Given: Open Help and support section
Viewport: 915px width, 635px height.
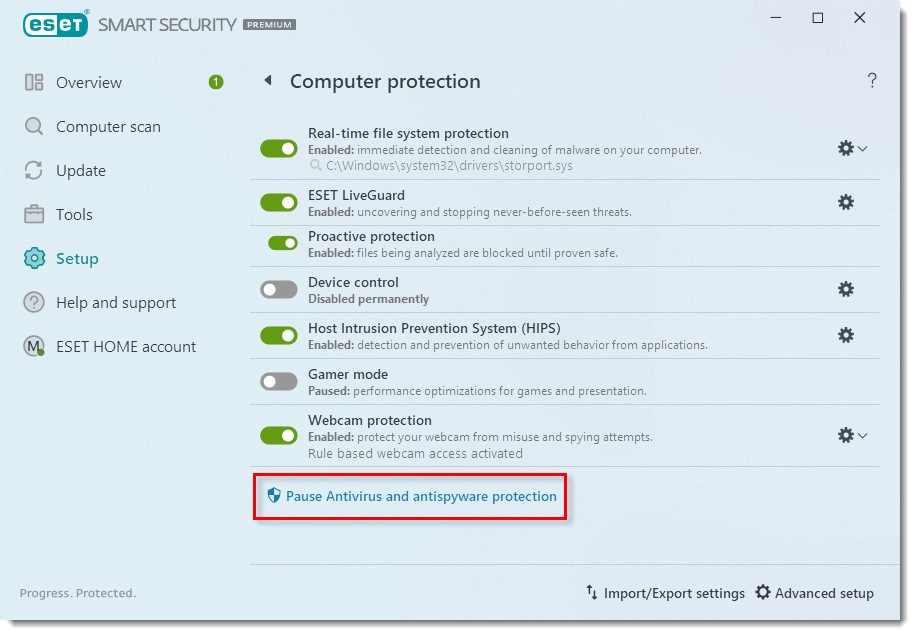Looking at the screenshot, I should 115,303.
